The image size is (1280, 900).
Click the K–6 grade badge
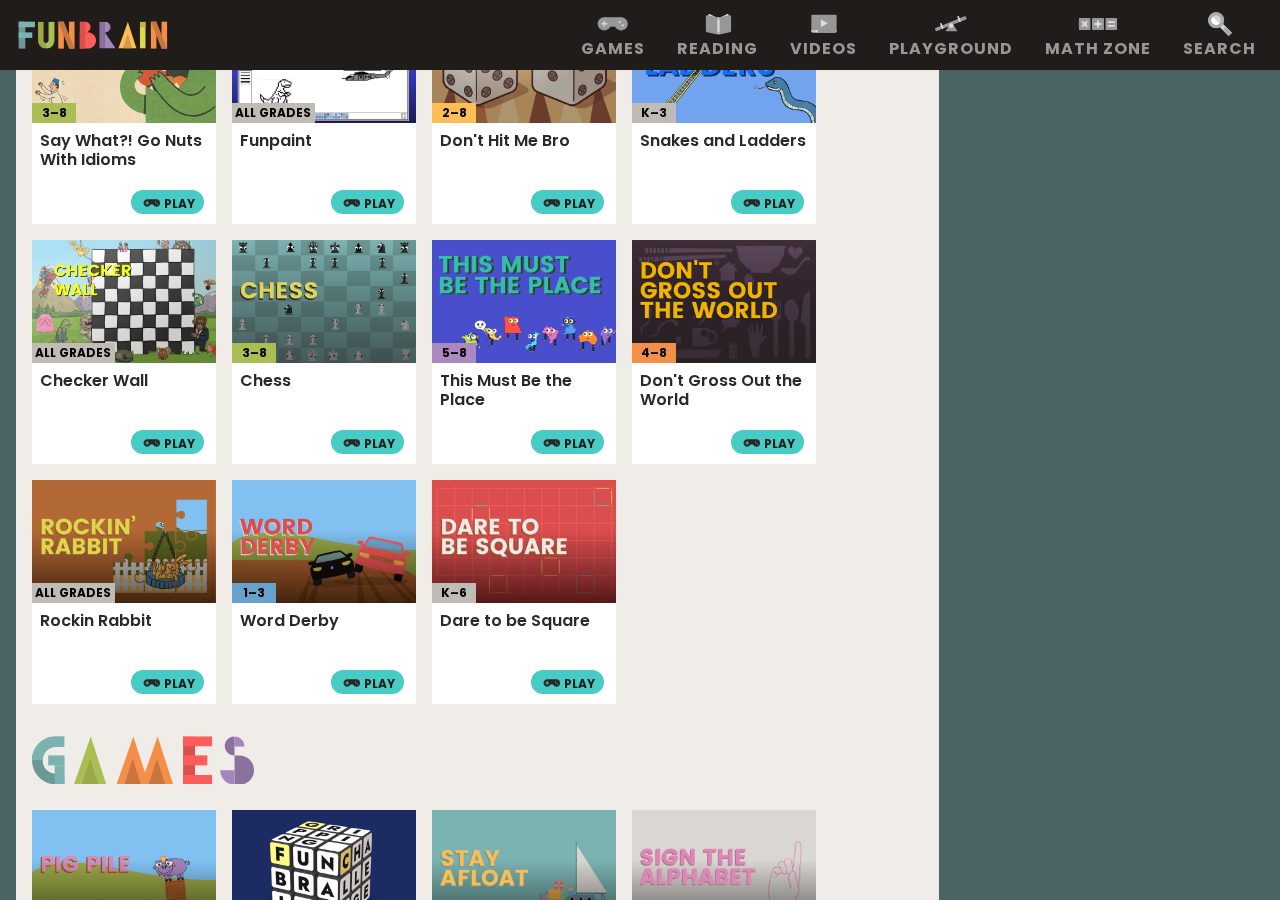tap(454, 593)
